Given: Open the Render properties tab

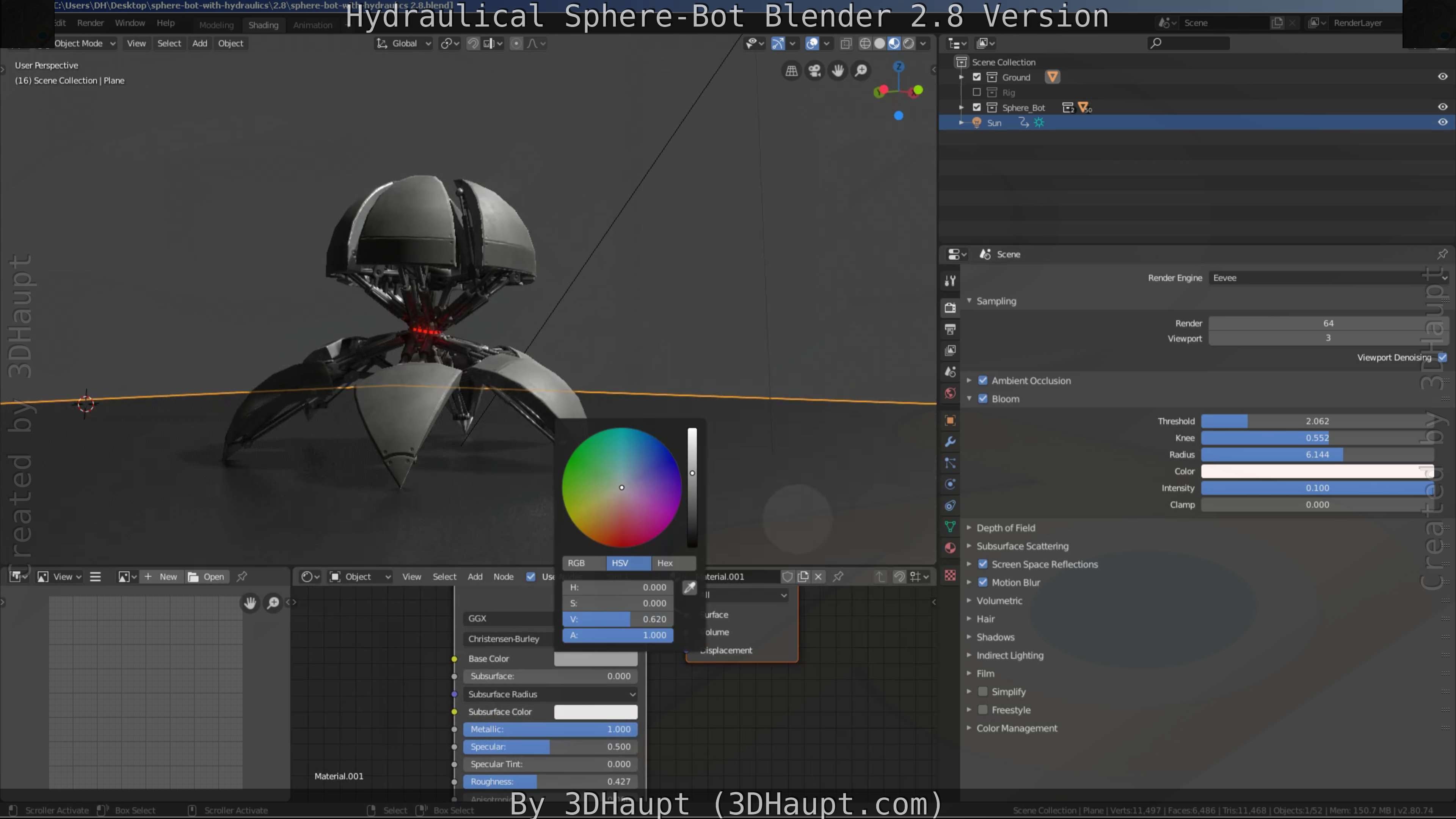Looking at the screenshot, I should [x=949, y=308].
